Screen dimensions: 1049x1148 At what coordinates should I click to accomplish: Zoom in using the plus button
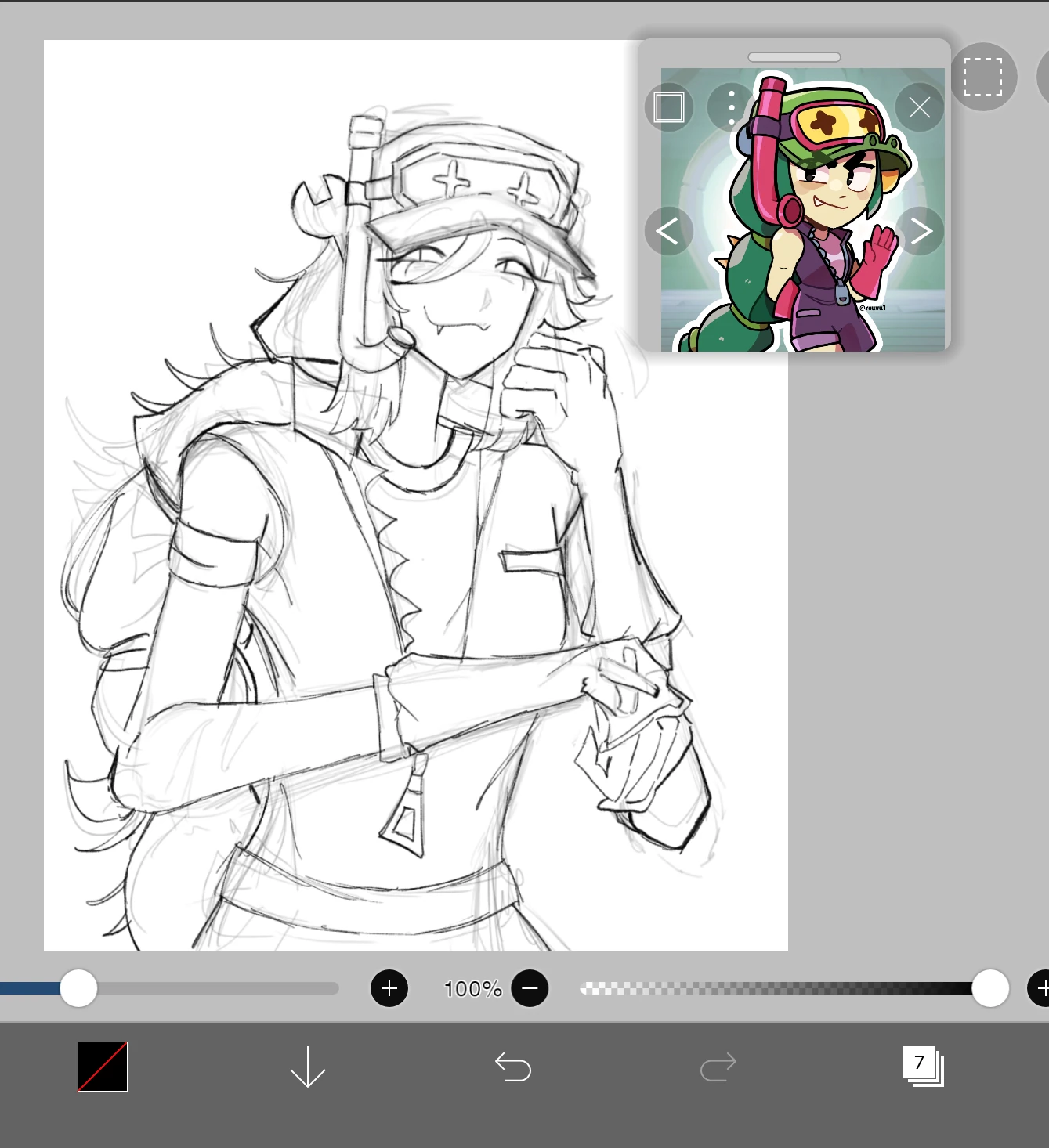[388, 989]
